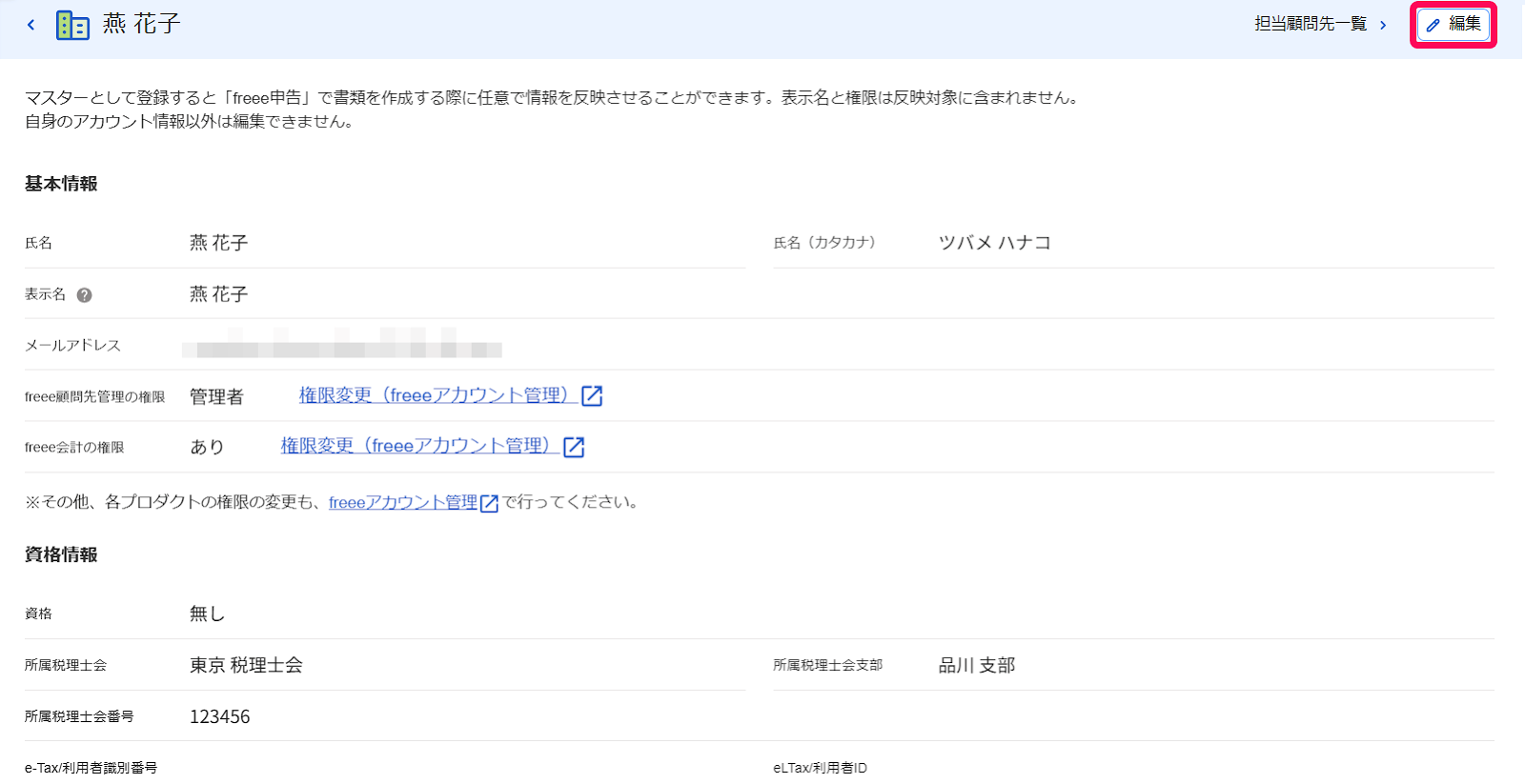1525x784 pixels.
Task: Select the 無し qualification value
Action: [x=207, y=613]
